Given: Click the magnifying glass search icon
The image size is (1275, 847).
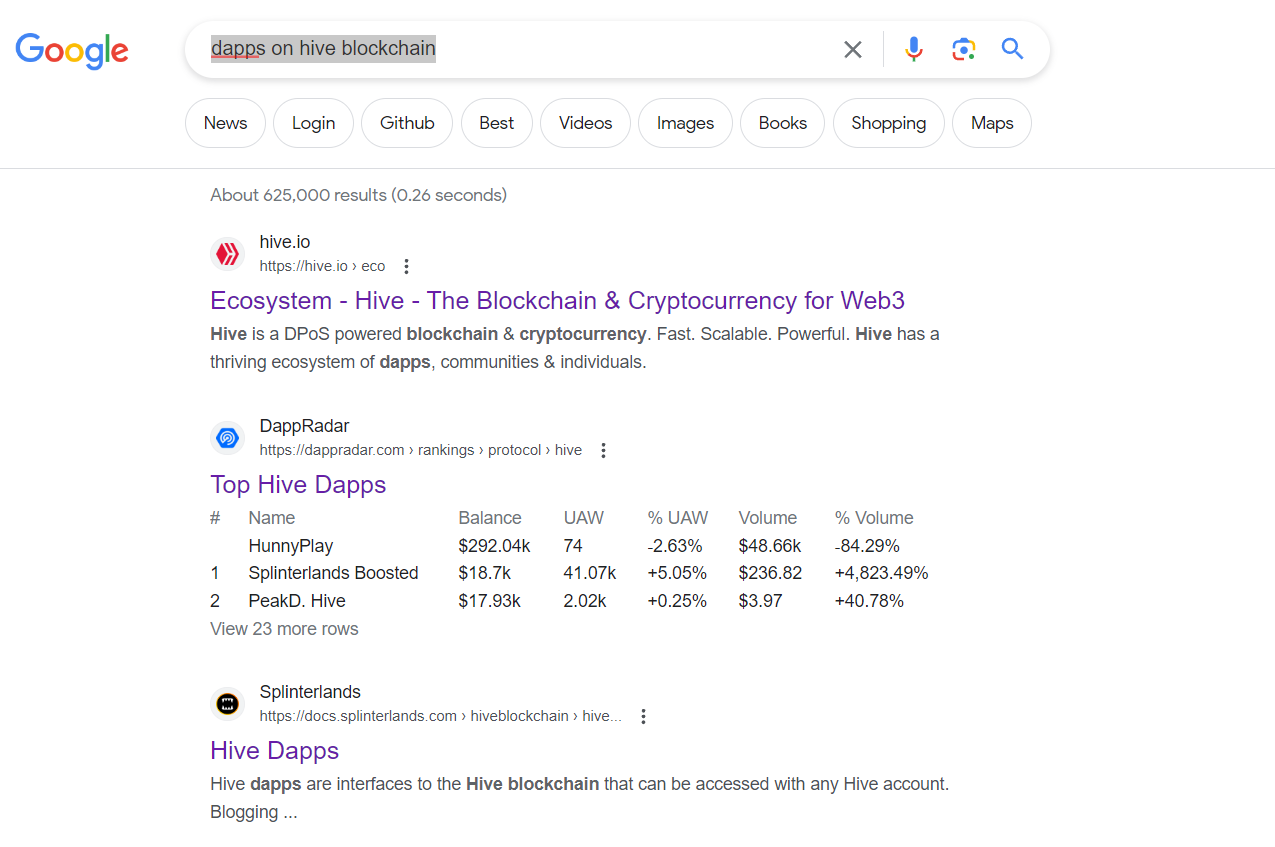Looking at the screenshot, I should (x=1012, y=49).
